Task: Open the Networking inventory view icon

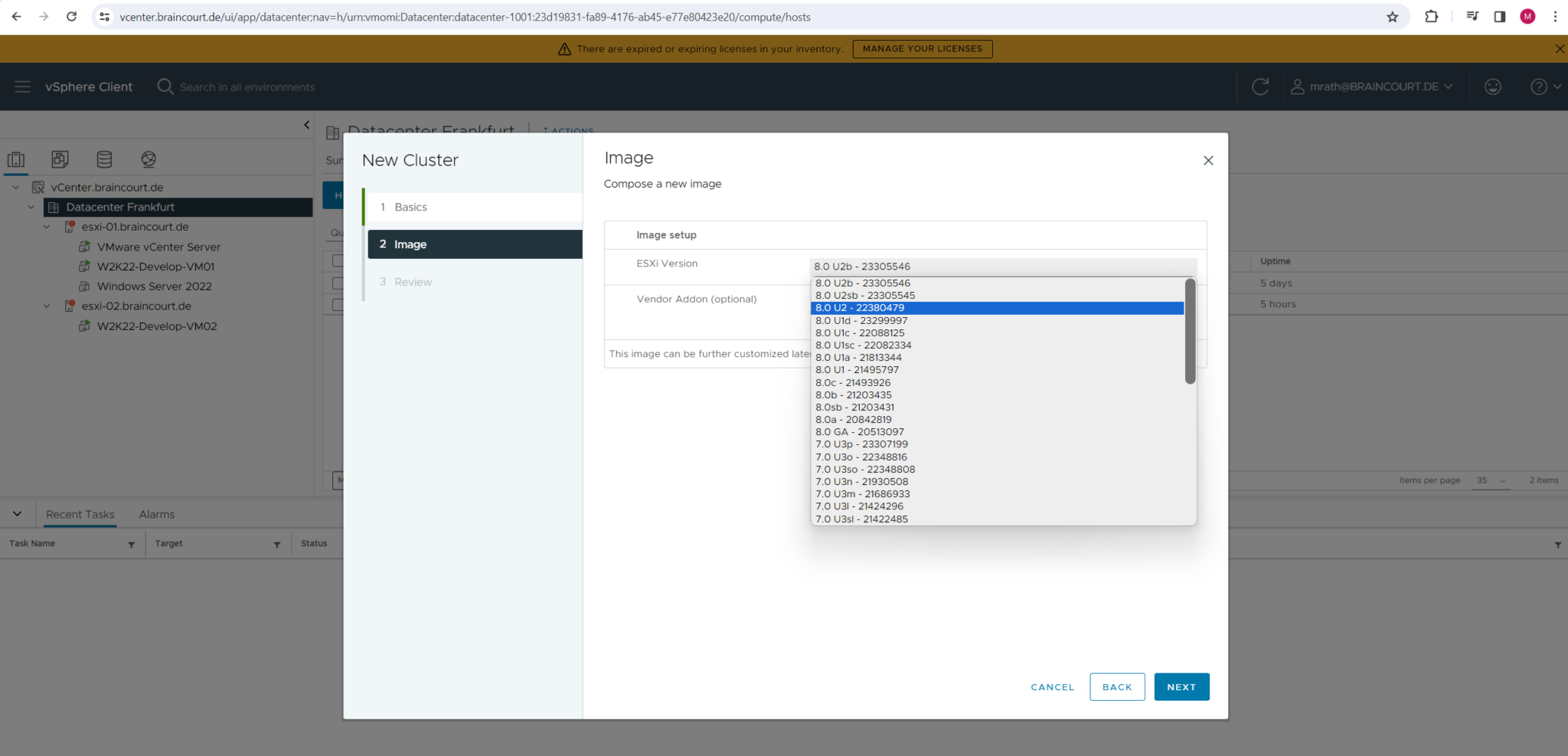Action: point(149,159)
